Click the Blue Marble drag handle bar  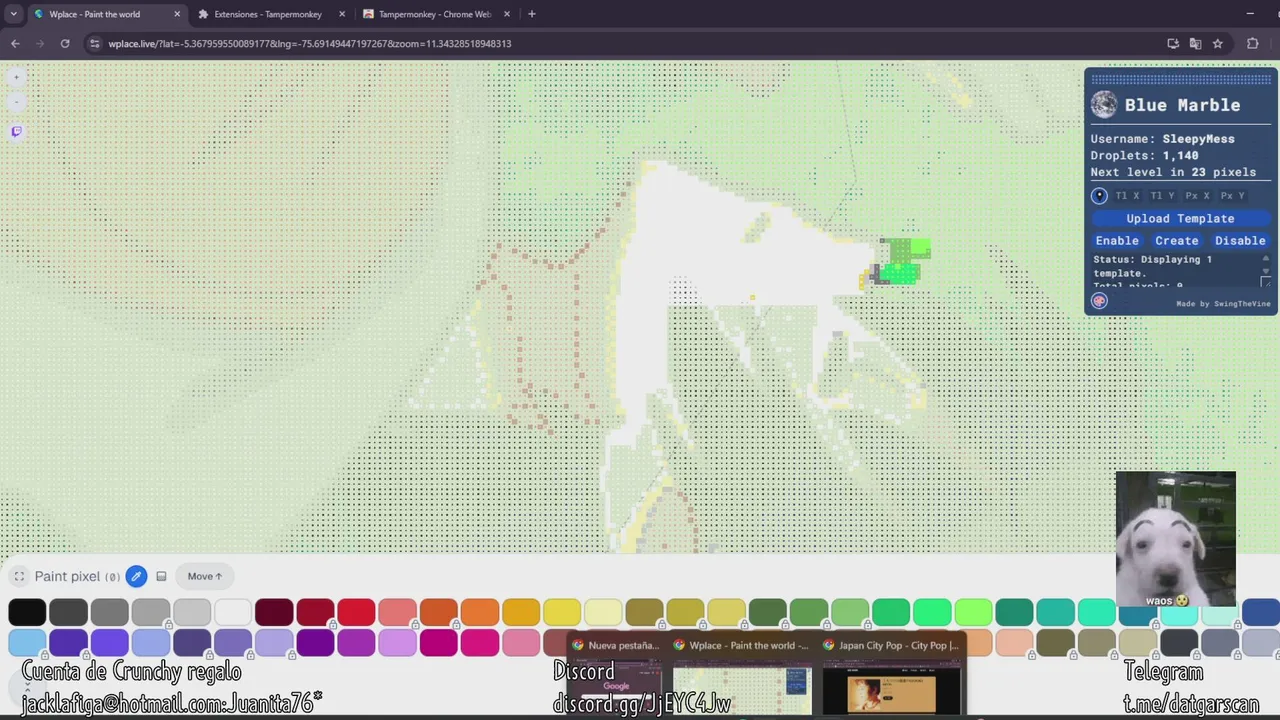click(x=1180, y=79)
